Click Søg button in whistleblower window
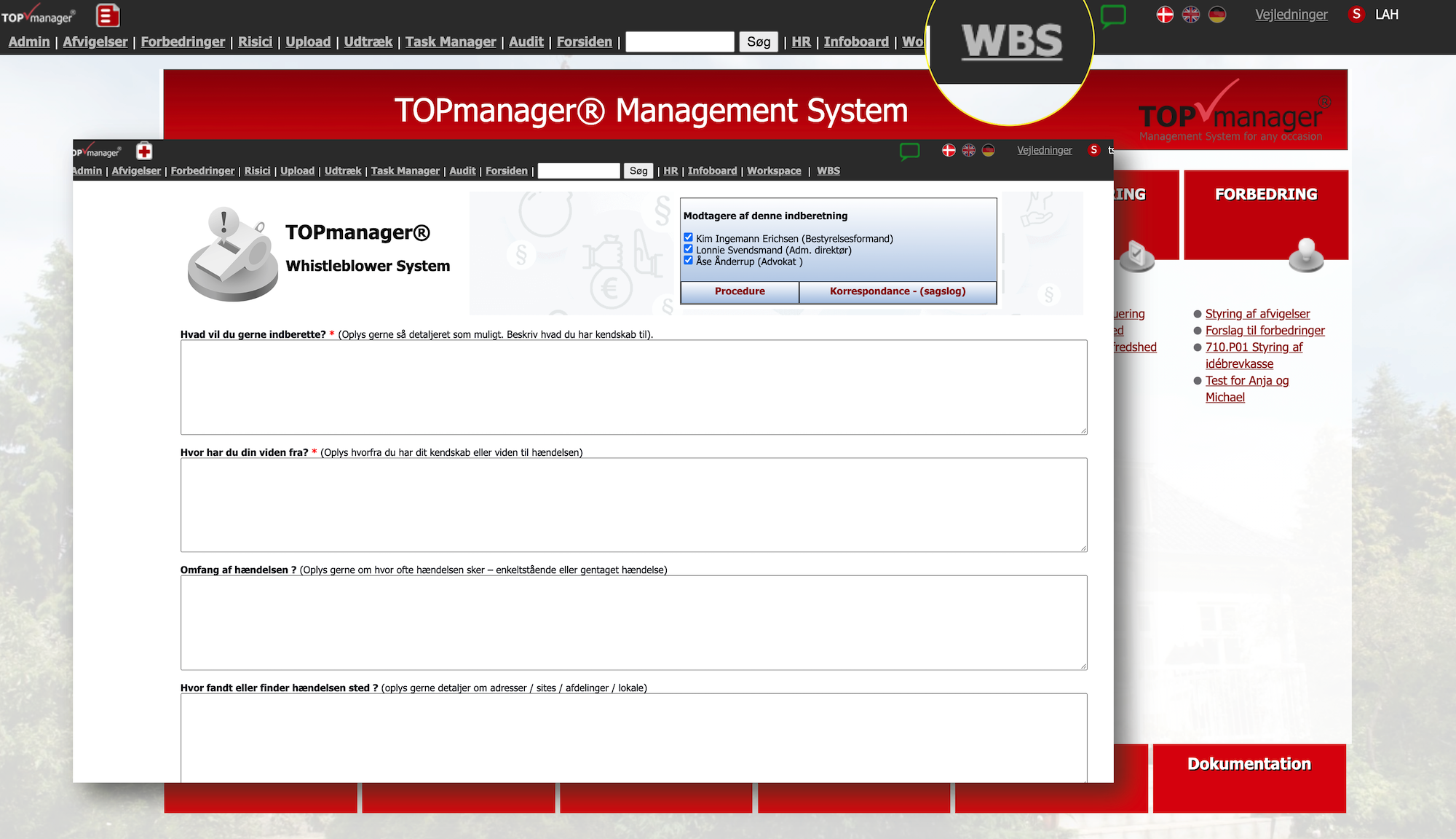1456x839 pixels. point(638,170)
